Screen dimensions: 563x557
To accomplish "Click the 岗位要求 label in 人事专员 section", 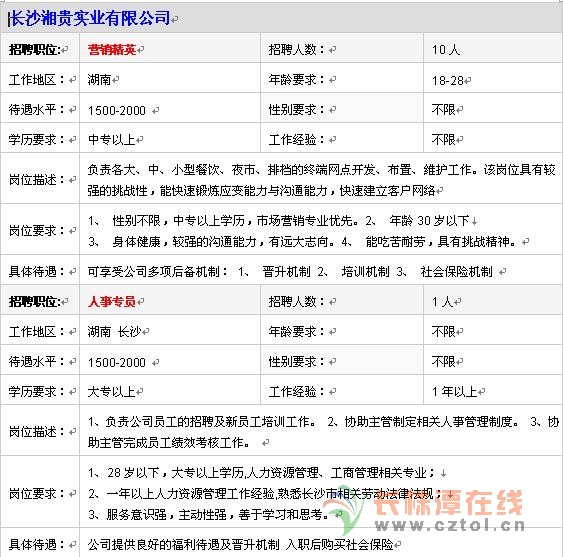I will click(x=37, y=494).
